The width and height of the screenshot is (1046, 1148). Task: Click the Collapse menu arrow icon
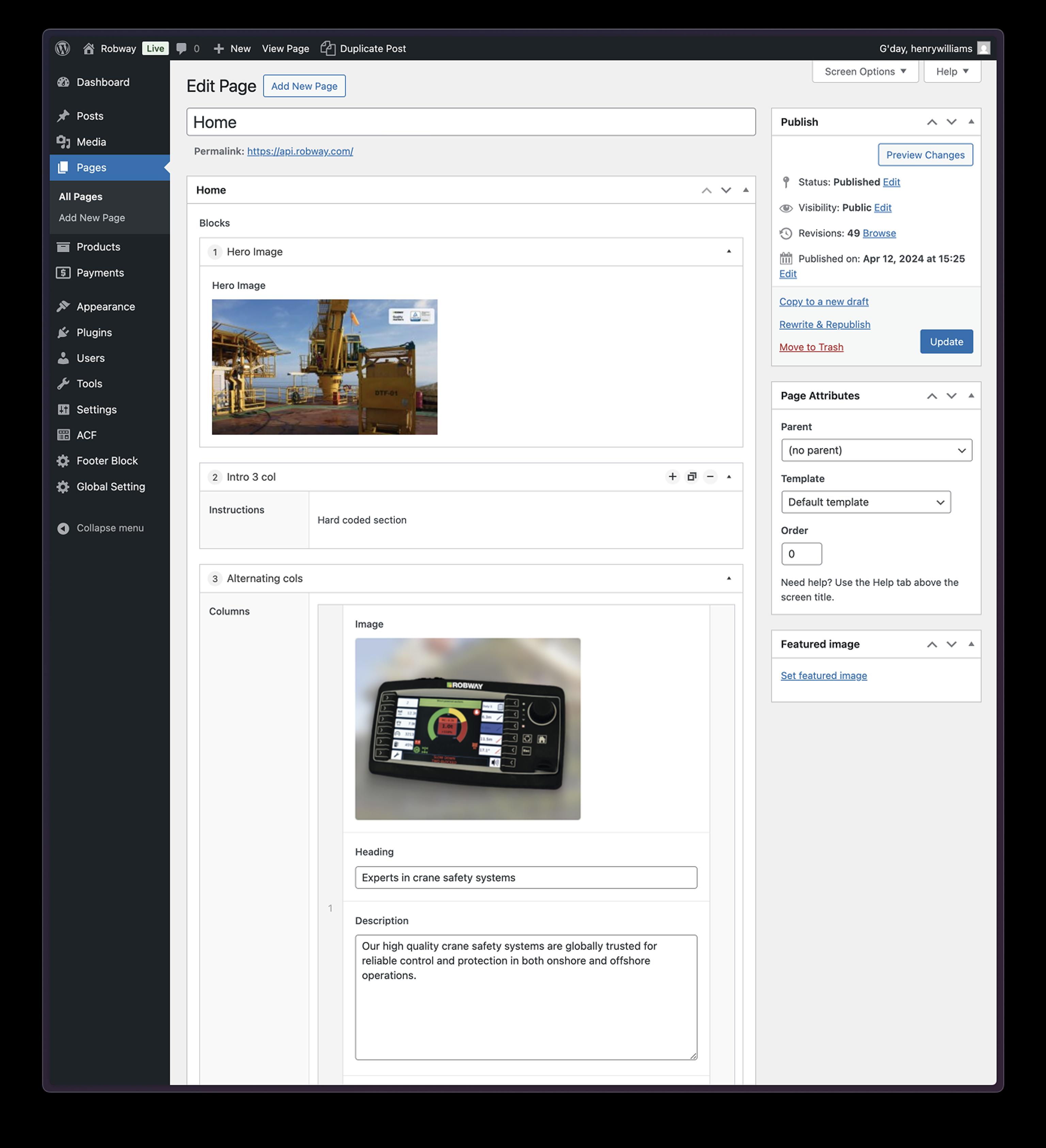63,528
